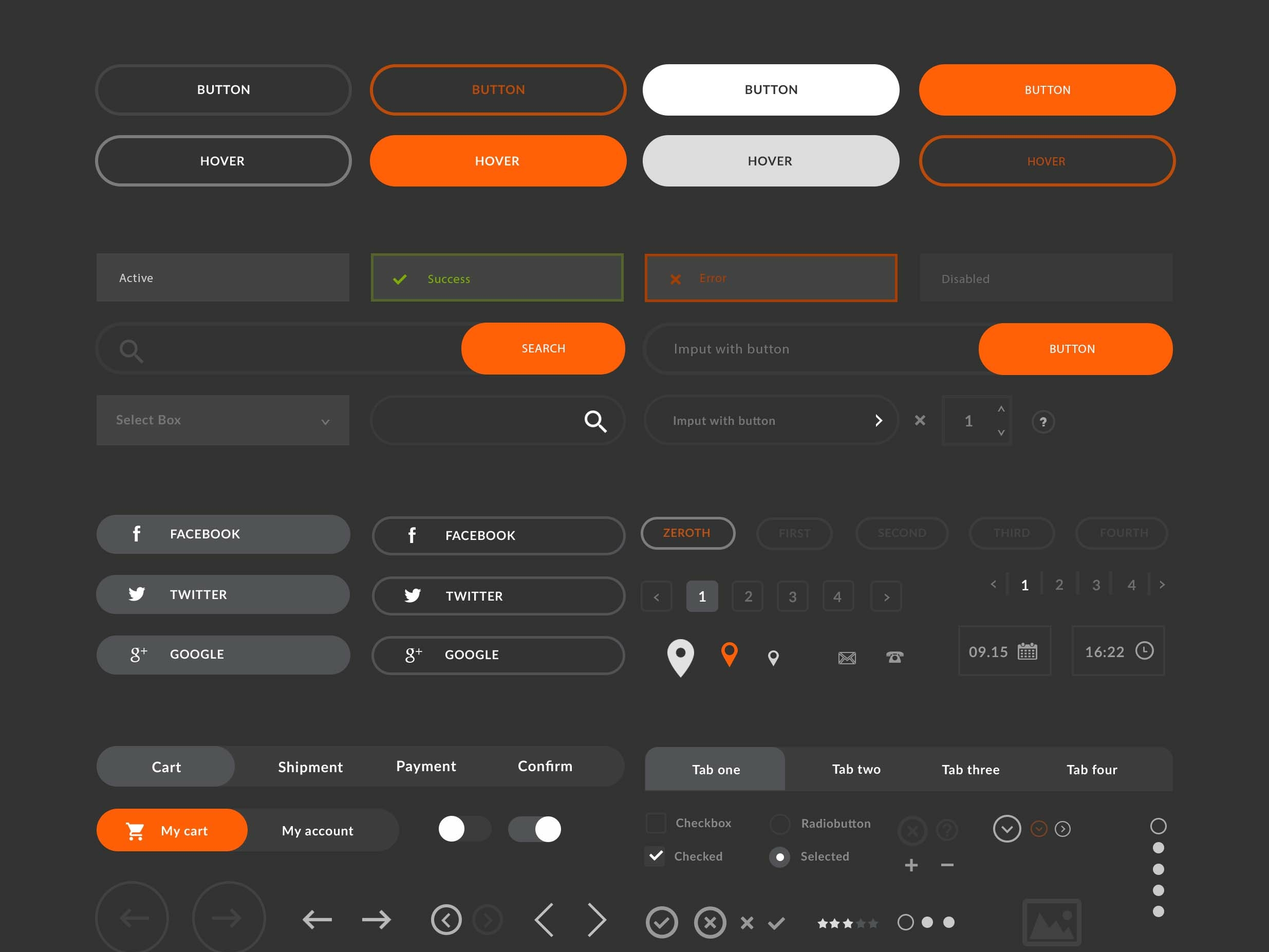Click the ZEROTH pagination item
This screenshot has height=952, width=1269.
point(687,532)
